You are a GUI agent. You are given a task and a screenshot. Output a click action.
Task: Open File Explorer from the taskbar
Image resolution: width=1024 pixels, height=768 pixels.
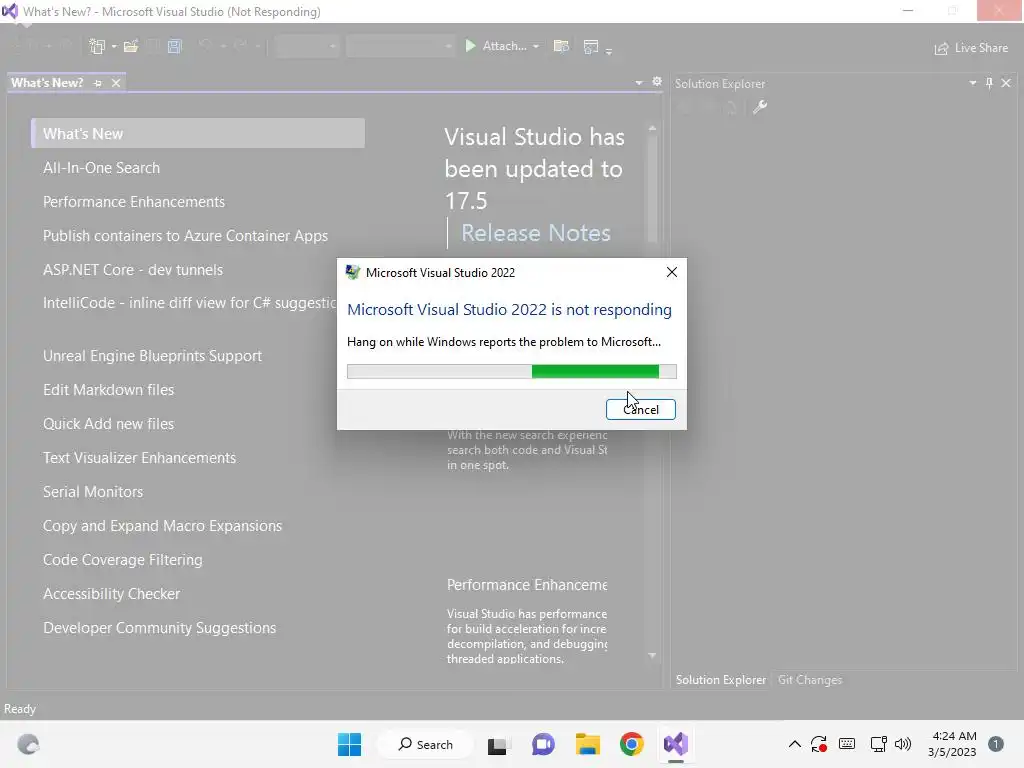point(588,744)
